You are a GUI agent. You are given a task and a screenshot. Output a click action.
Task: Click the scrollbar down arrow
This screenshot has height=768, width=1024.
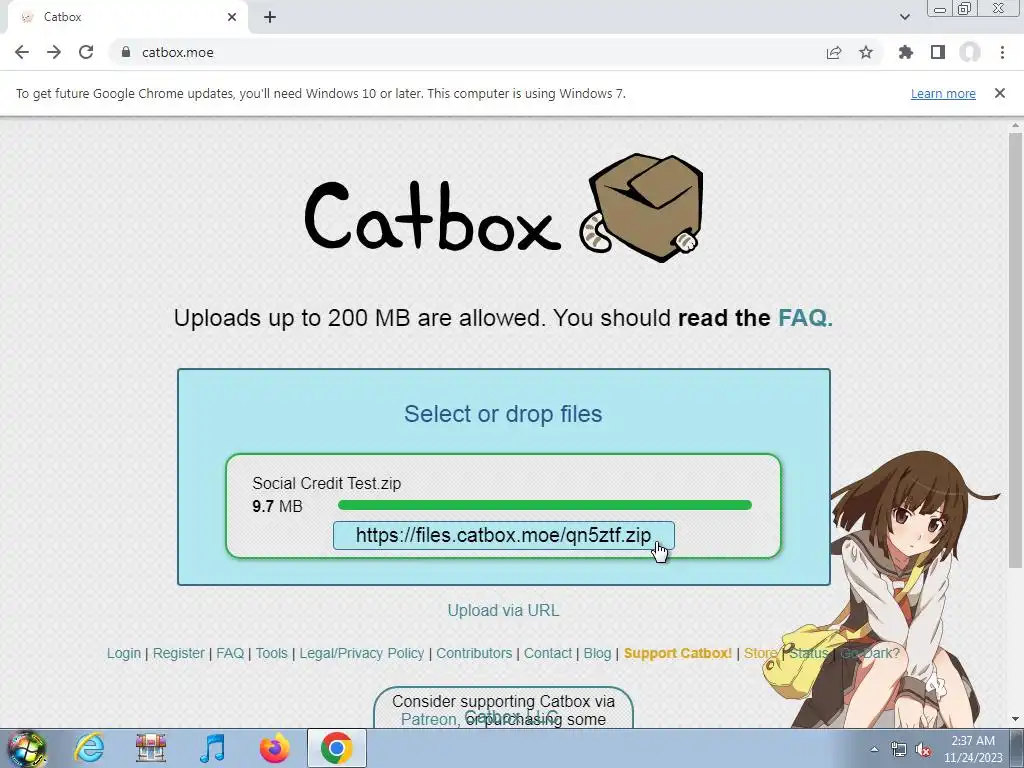coord(1015,720)
